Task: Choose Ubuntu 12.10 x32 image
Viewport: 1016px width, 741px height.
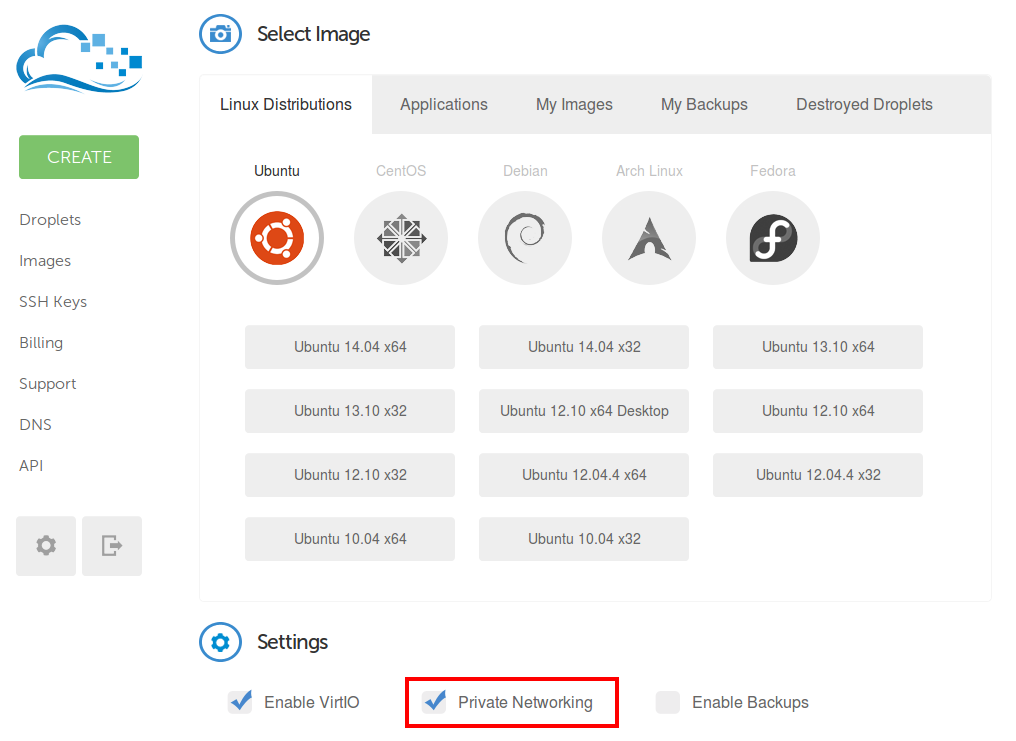Action: click(x=350, y=475)
